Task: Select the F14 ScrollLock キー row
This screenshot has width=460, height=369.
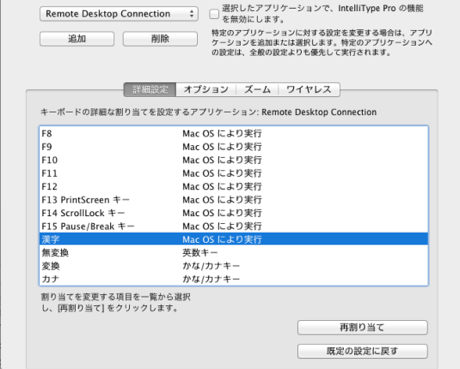Action: pyautogui.click(x=234, y=213)
